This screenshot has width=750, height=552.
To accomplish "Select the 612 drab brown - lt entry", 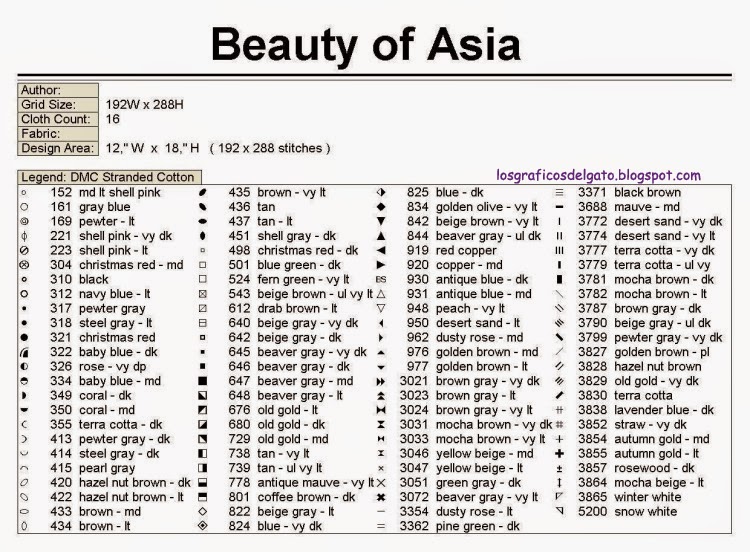I will [283, 309].
